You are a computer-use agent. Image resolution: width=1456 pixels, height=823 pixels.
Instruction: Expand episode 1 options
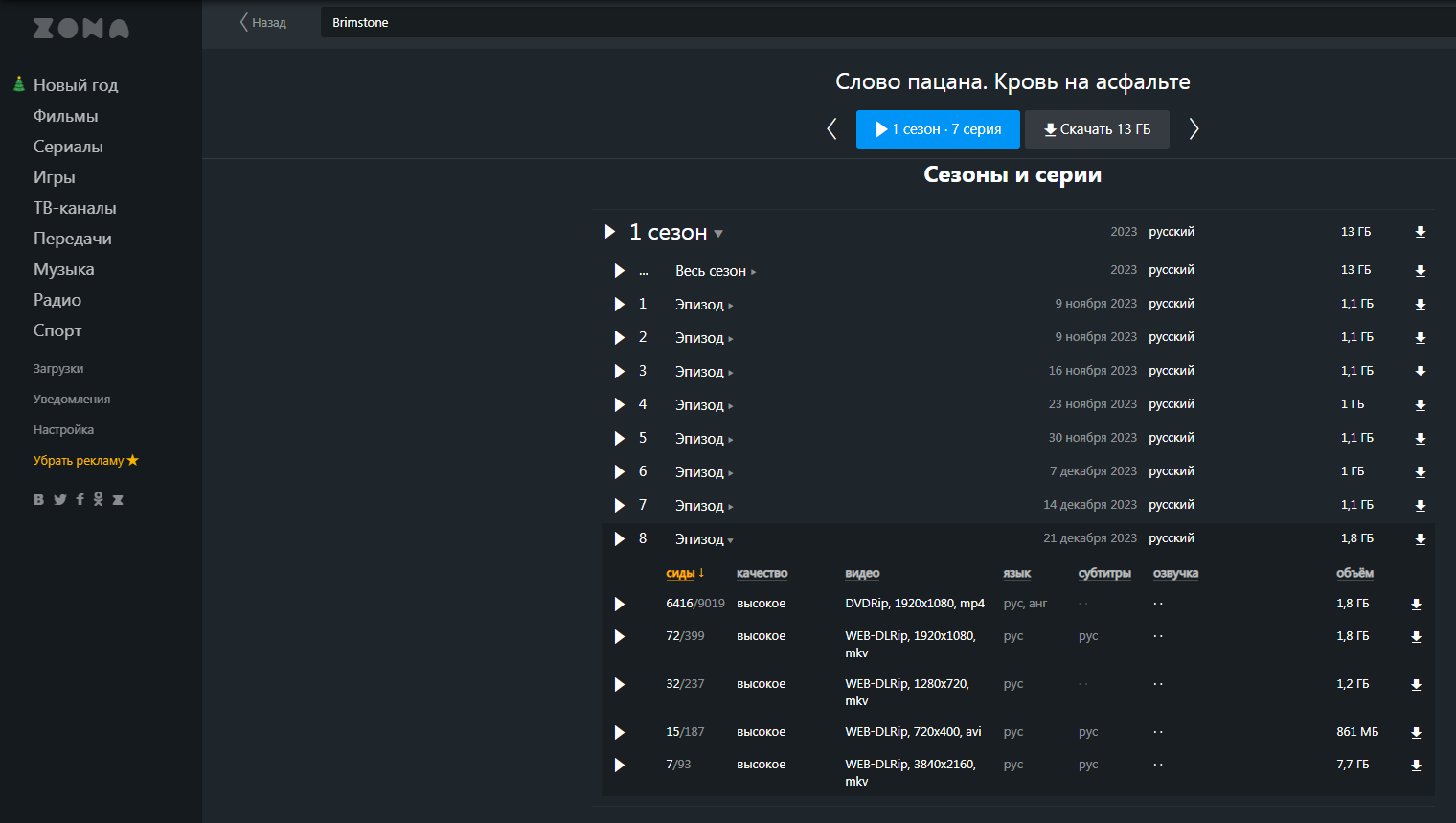coord(704,305)
